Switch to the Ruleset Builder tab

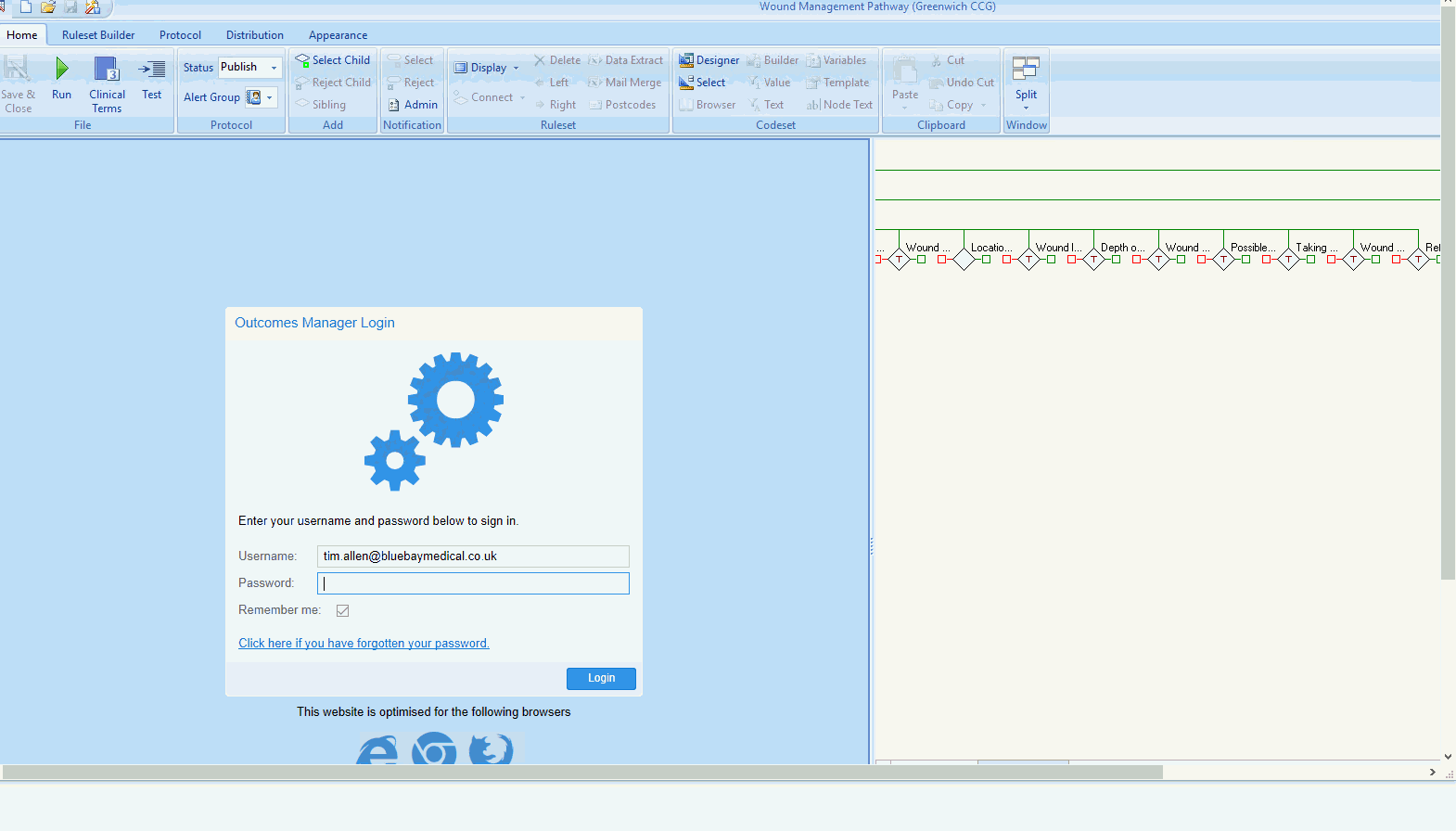point(98,35)
